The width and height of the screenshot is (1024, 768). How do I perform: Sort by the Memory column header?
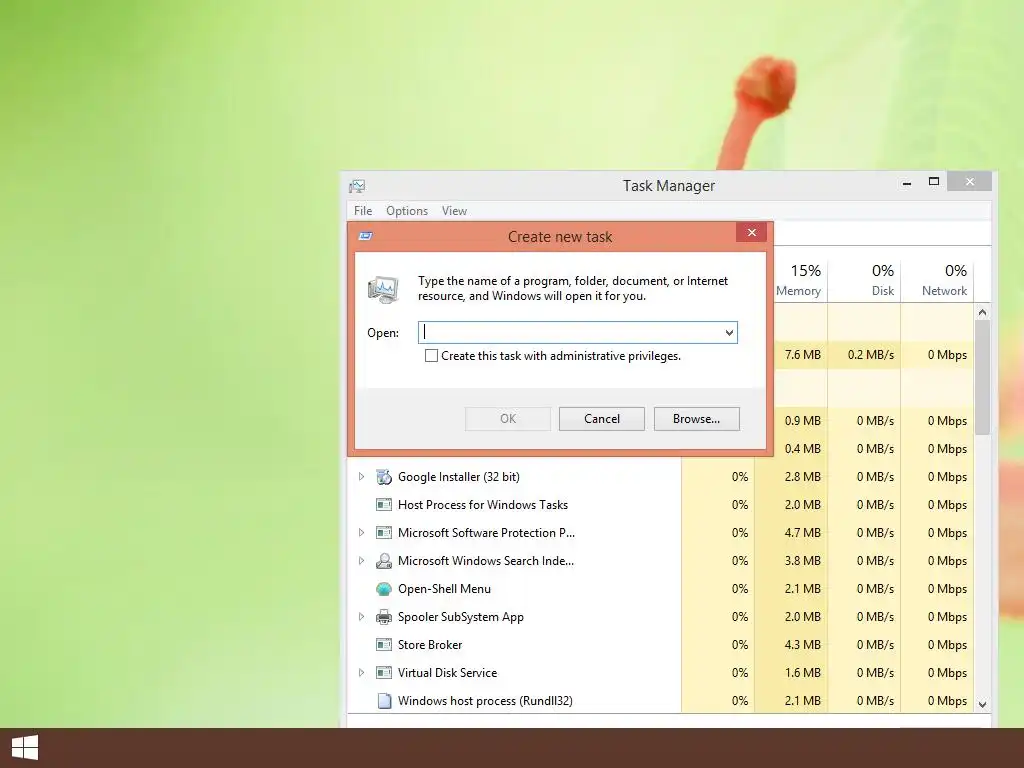click(798, 280)
